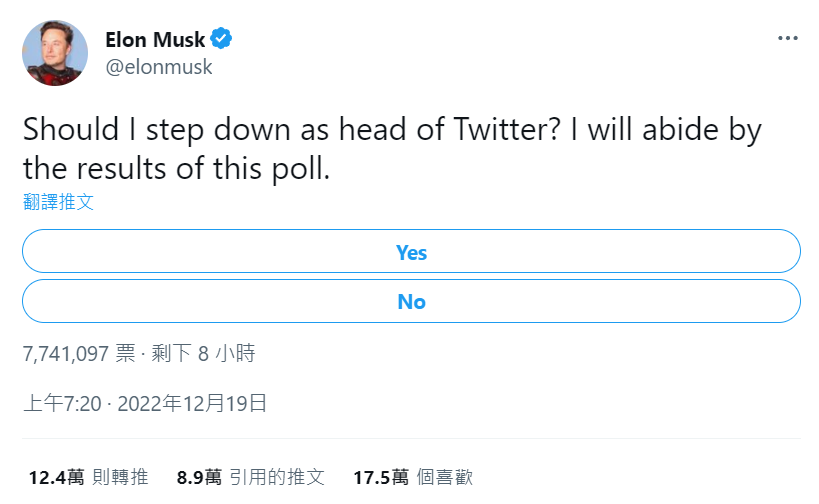Open the 則轉推 retweets list
The image size is (819, 504).
[x=121, y=477]
